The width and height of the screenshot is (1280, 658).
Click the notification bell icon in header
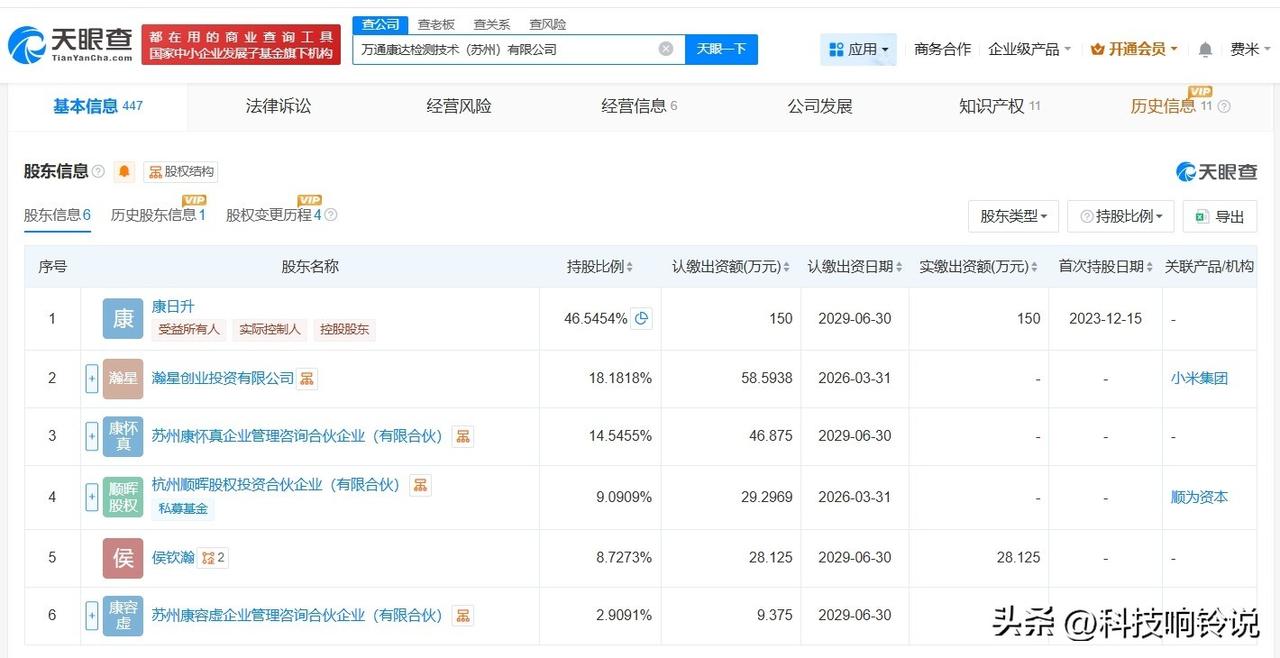pos(1205,49)
